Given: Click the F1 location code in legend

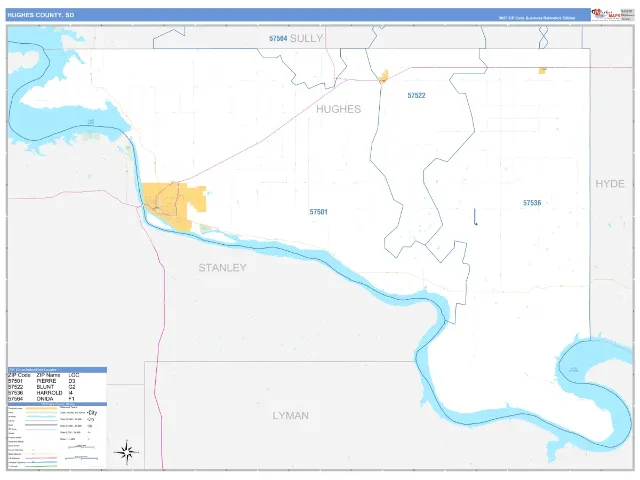Looking at the screenshot, I should pos(71,399).
